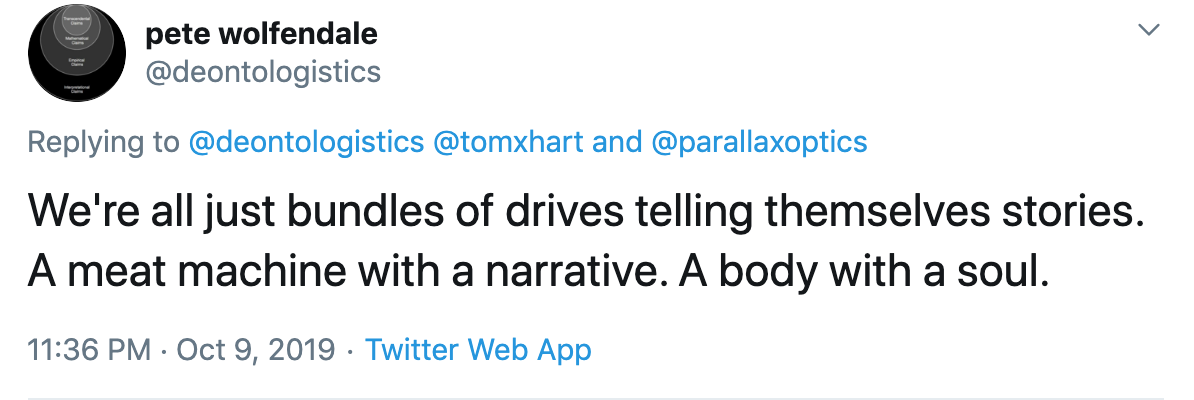Go to the @parallaxoptics mention

click(759, 142)
